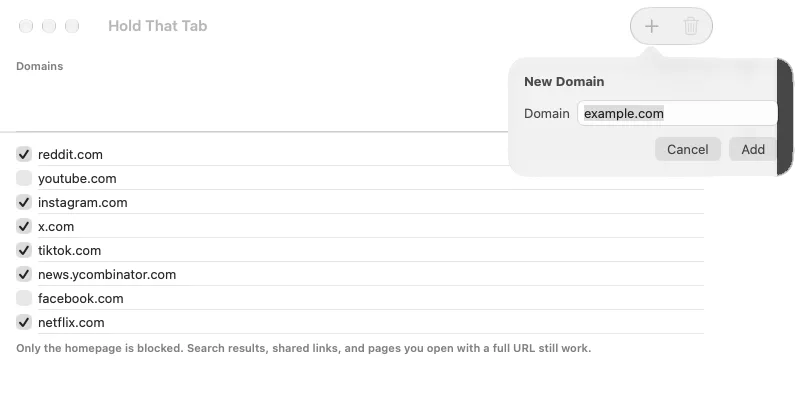
Task: Close the Hold That Tab window
Action: (26, 26)
